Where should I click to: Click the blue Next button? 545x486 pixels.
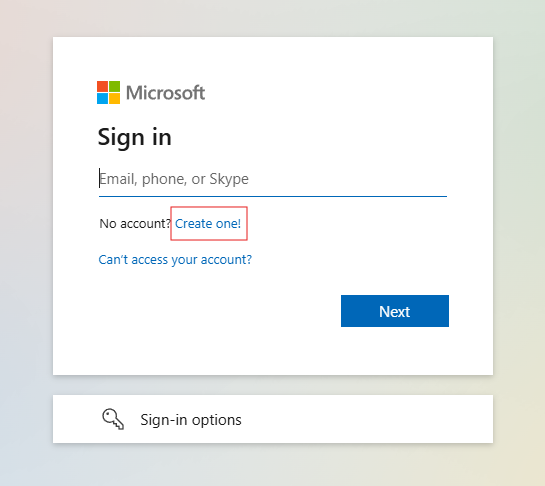(x=395, y=311)
